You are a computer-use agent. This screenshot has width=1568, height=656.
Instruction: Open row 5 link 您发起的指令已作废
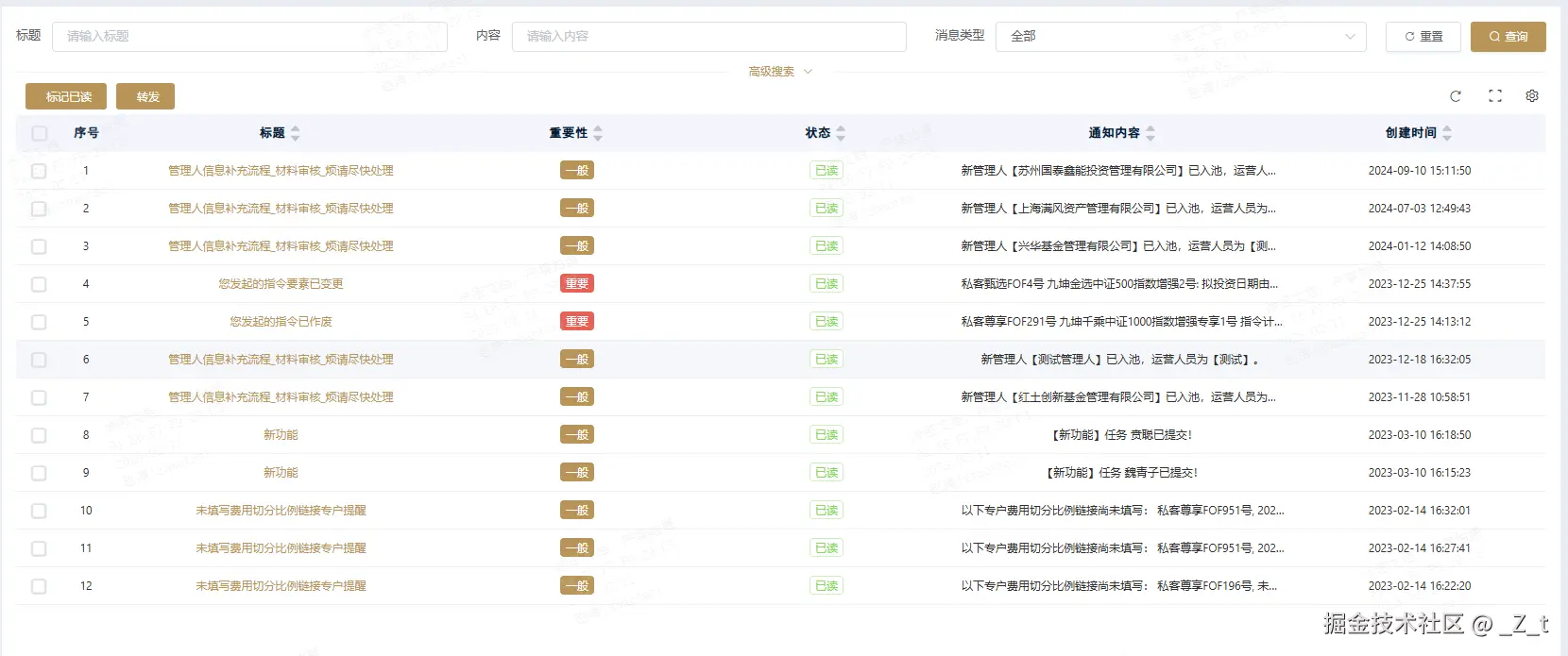click(281, 322)
